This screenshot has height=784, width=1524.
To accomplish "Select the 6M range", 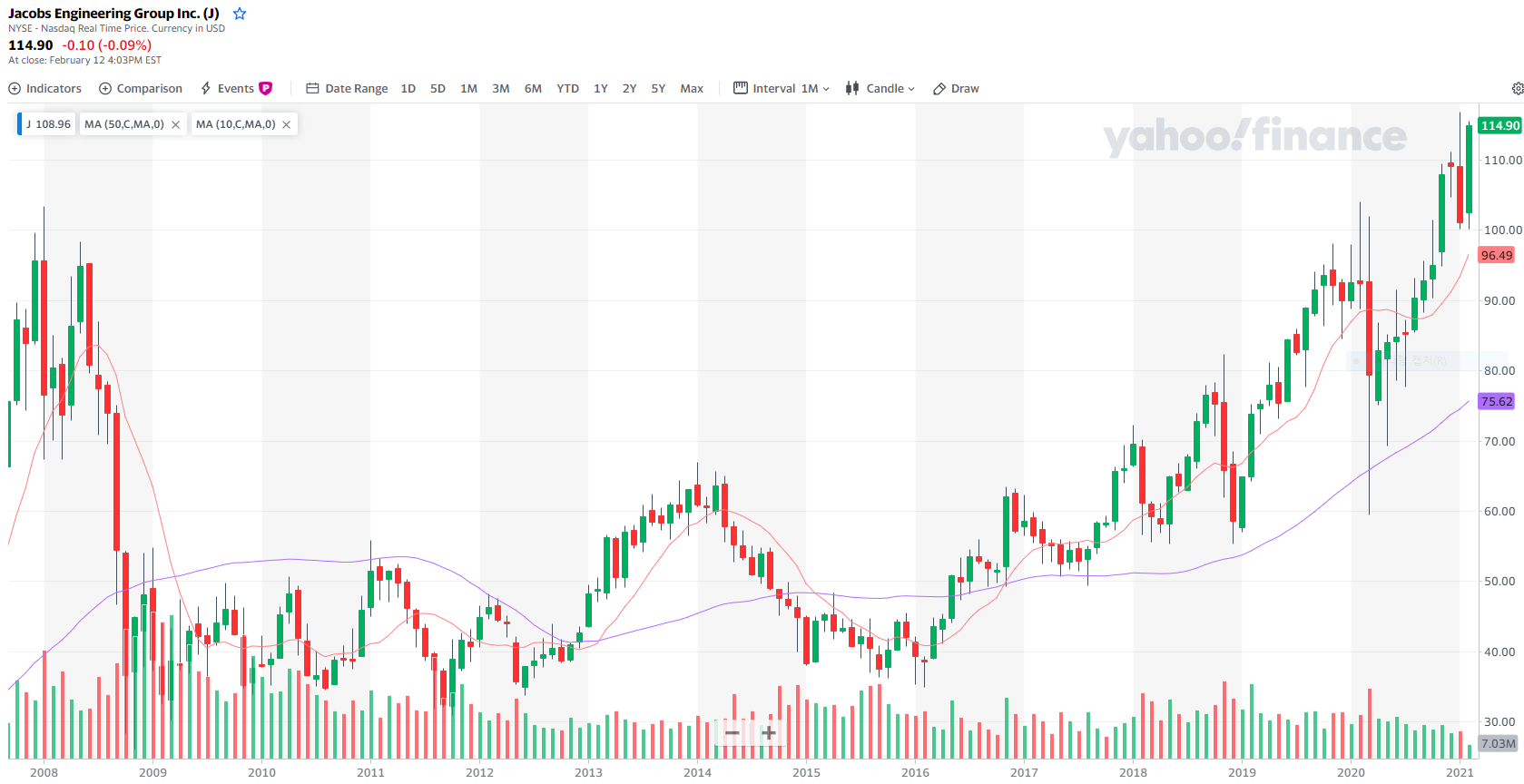I will (x=533, y=88).
